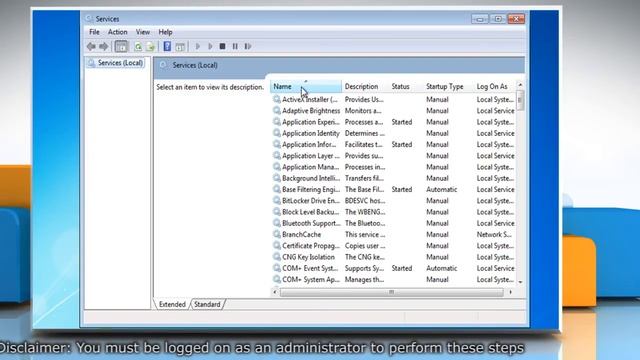Click the Adaptive Brightness service gear icon
Image resolution: width=640 pixels, height=360 pixels.
pos(277,111)
